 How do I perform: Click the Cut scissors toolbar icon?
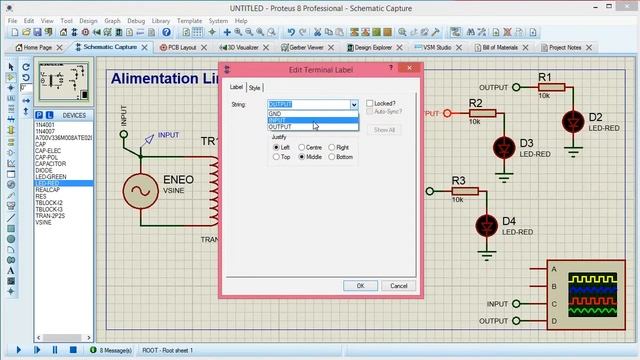tap(317, 32)
